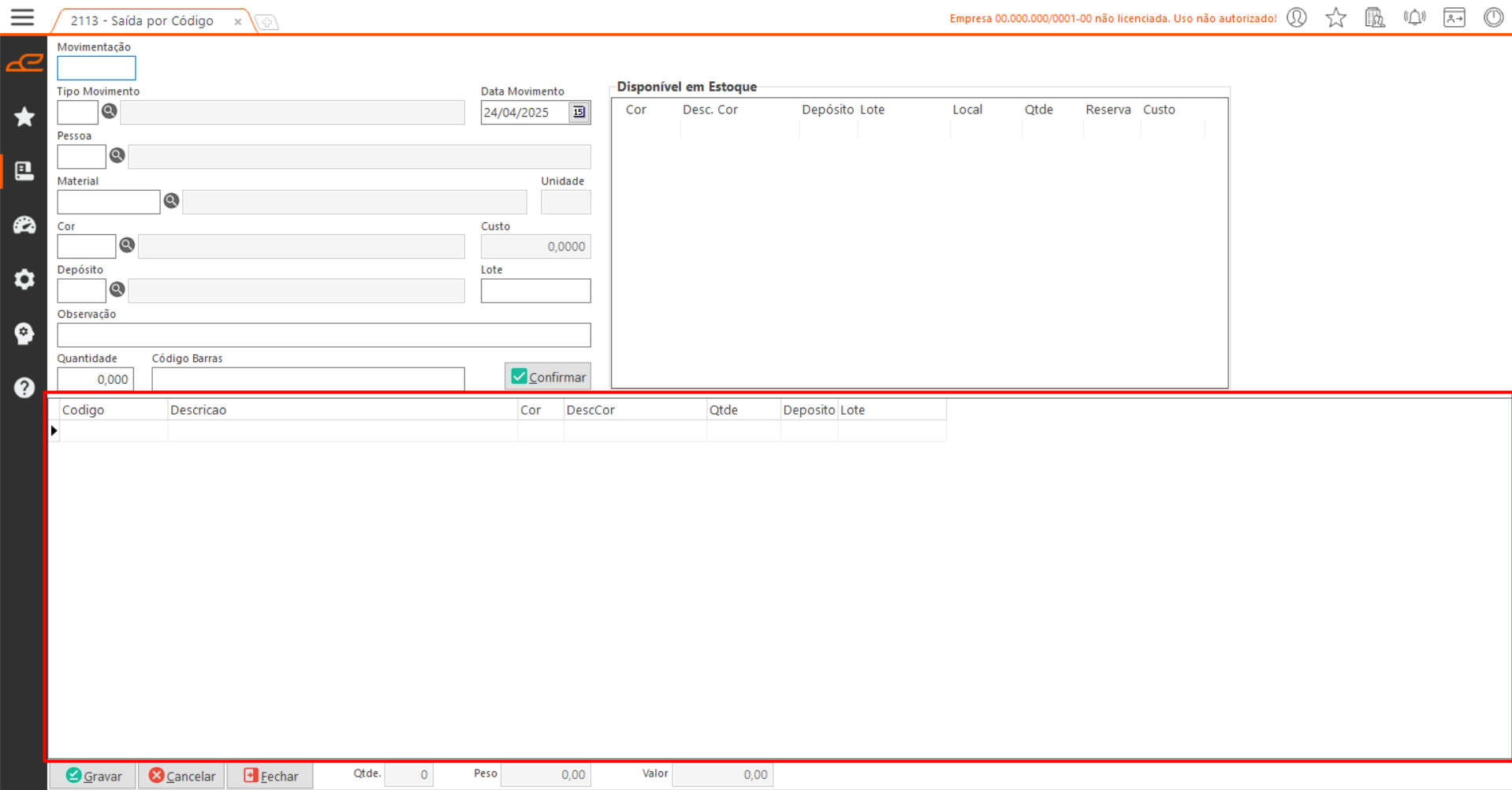
Task: Open a new tab with the plus button
Action: click(x=267, y=22)
